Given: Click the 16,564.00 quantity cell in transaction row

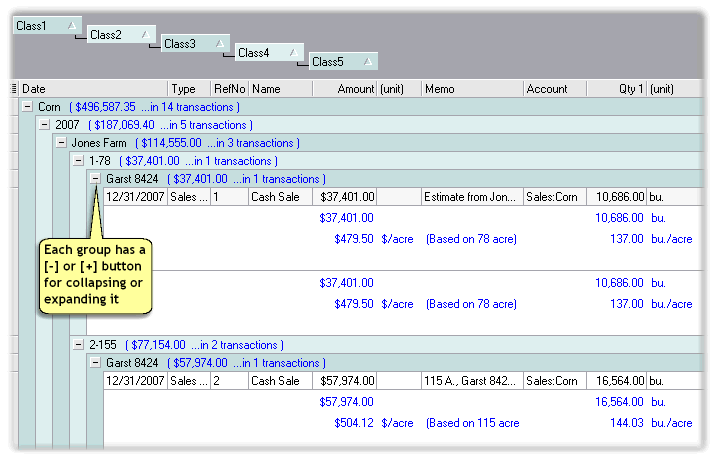Looking at the screenshot, I should point(616,381).
